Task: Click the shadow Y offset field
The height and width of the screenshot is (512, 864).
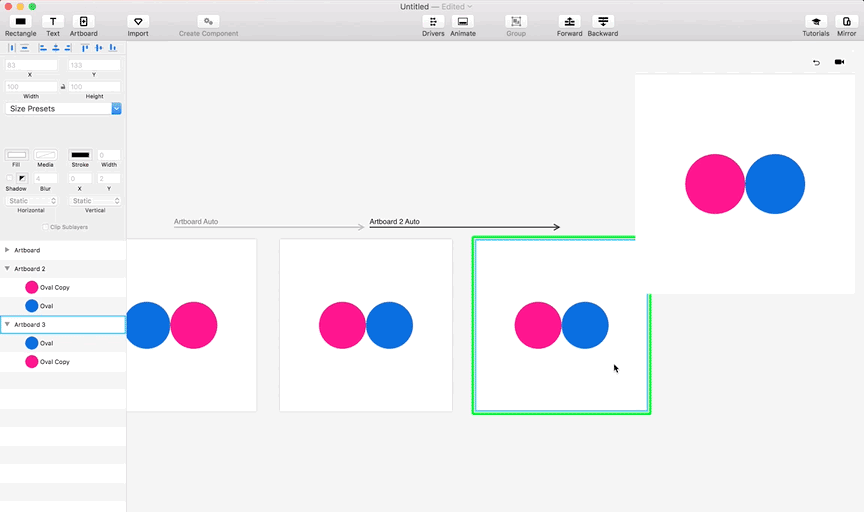Action: pyautogui.click(x=109, y=178)
